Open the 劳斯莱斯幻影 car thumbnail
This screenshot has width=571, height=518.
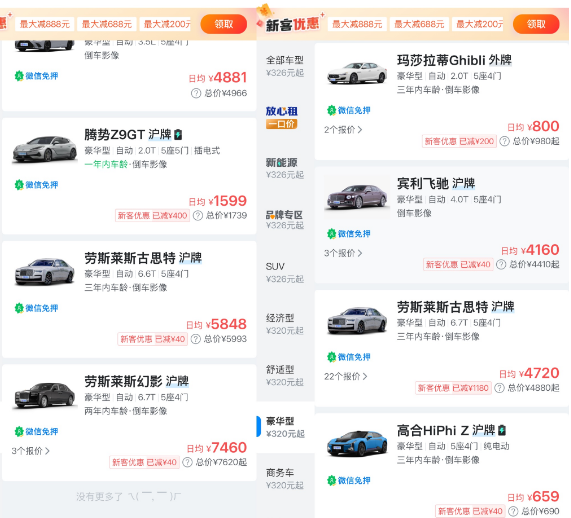(45, 395)
